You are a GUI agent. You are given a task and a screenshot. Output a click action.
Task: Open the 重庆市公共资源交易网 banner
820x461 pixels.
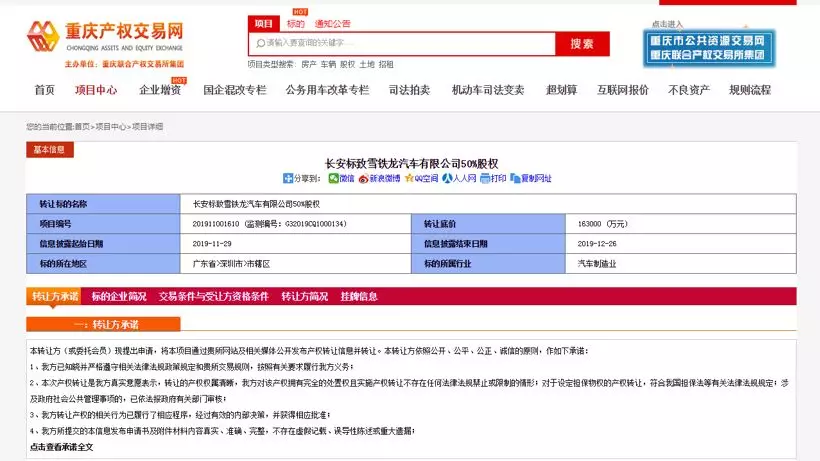[709, 48]
